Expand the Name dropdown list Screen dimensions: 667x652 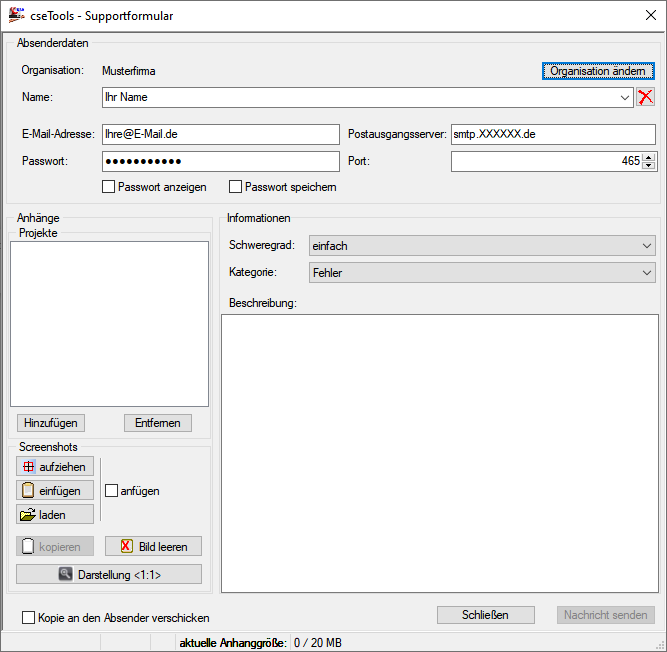pyautogui.click(x=625, y=98)
